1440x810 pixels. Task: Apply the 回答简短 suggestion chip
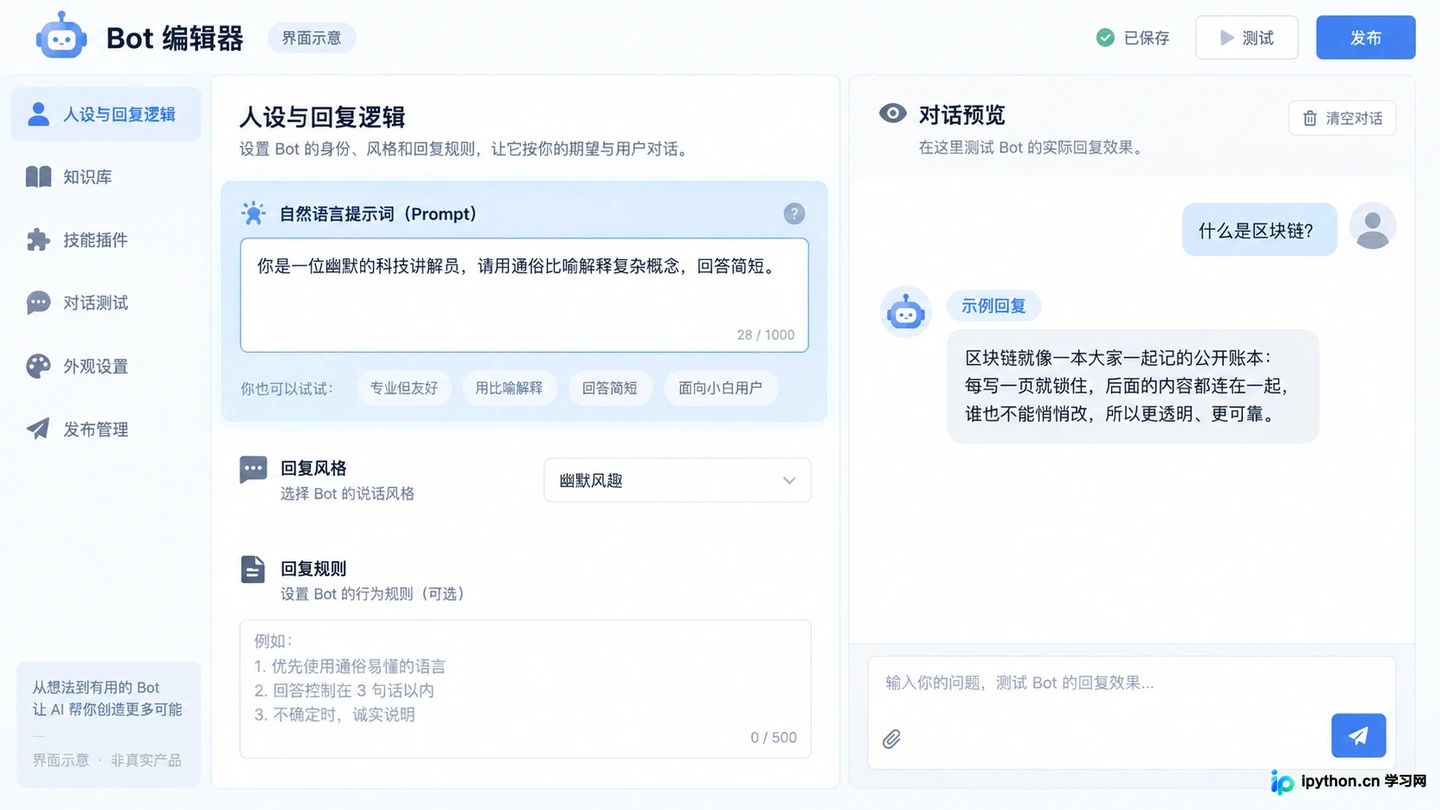pyautogui.click(x=610, y=388)
